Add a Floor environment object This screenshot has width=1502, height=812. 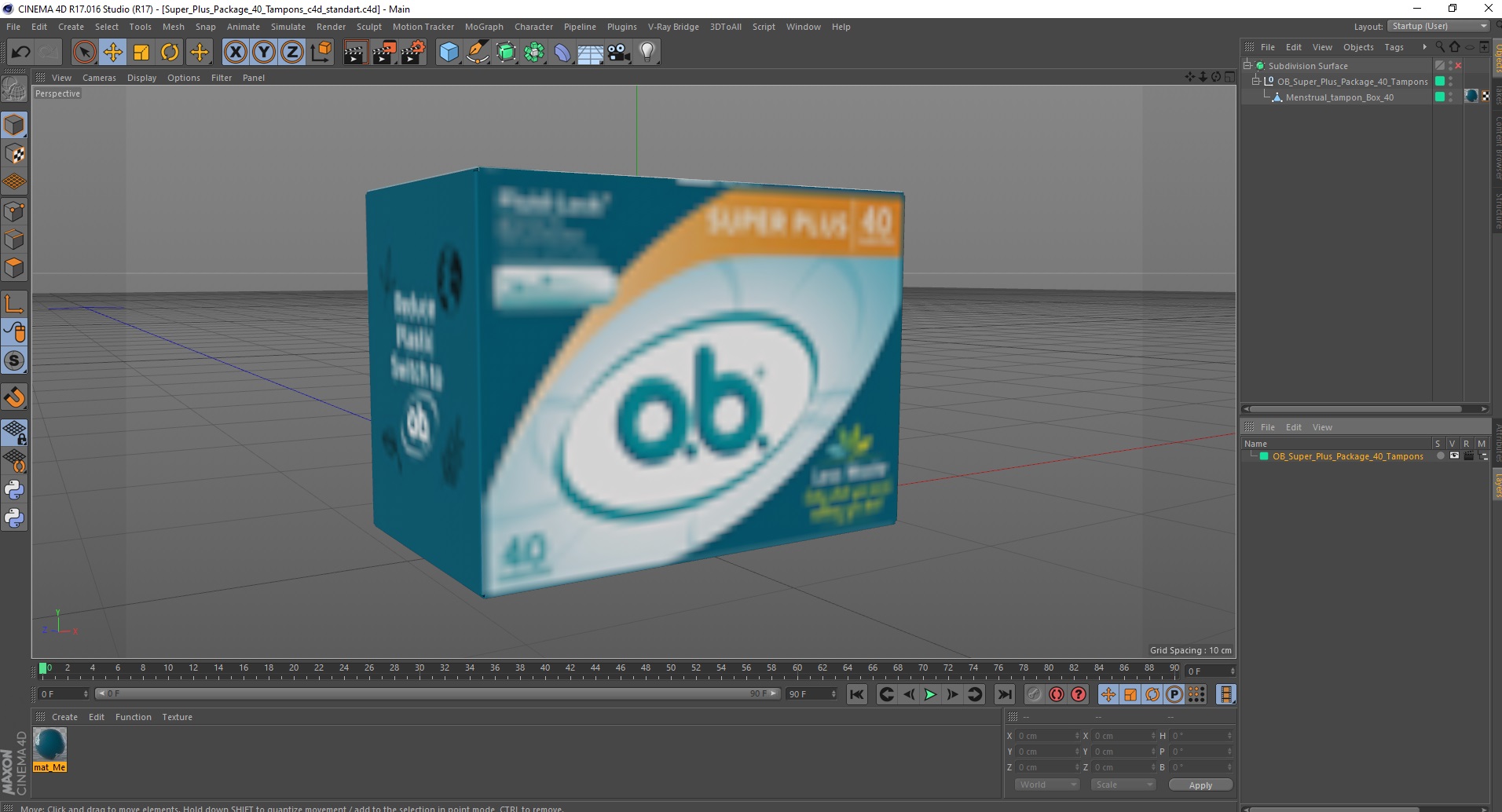[591, 53]
